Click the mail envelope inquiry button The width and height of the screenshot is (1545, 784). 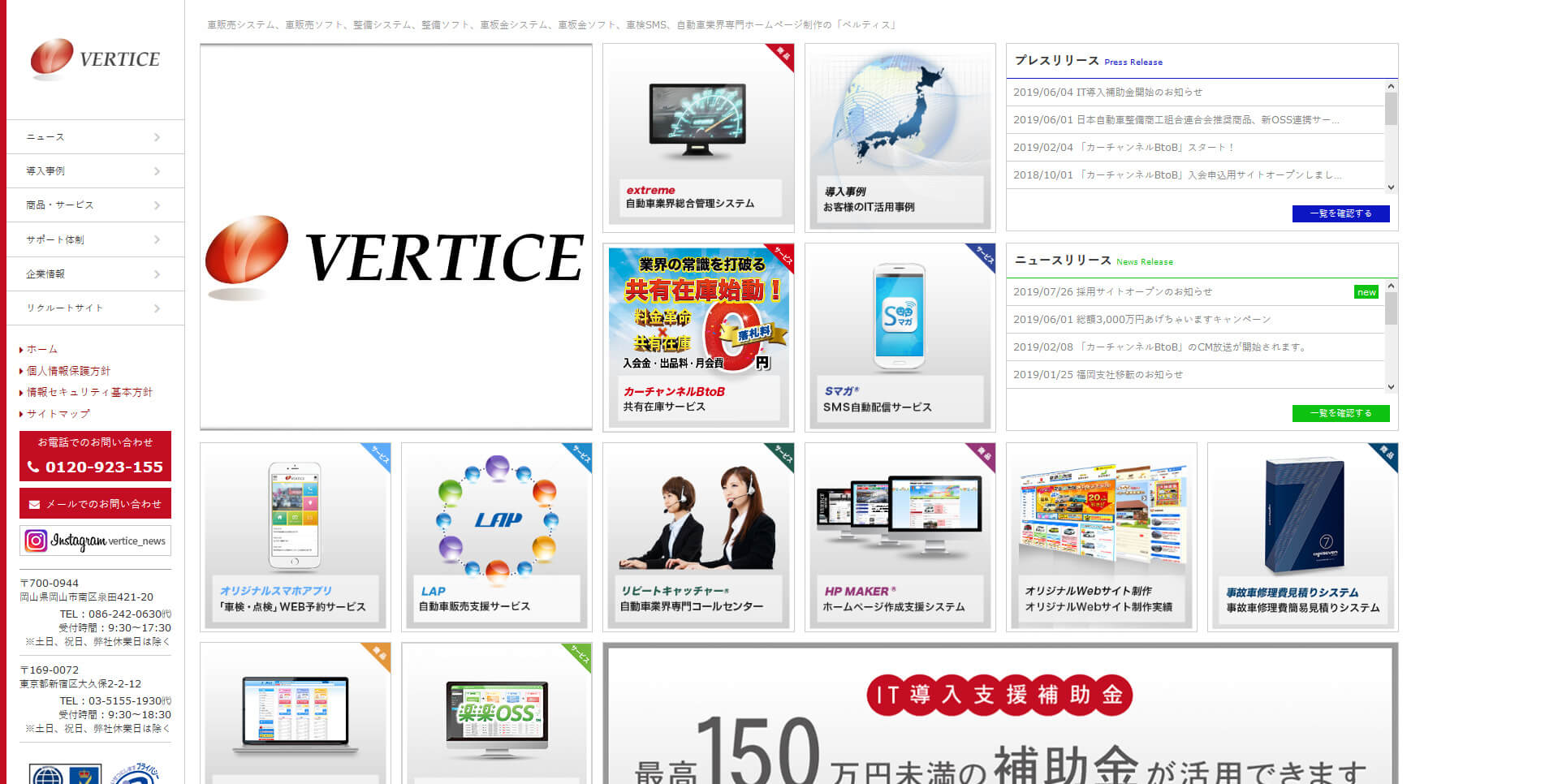(x=95, y=503)
